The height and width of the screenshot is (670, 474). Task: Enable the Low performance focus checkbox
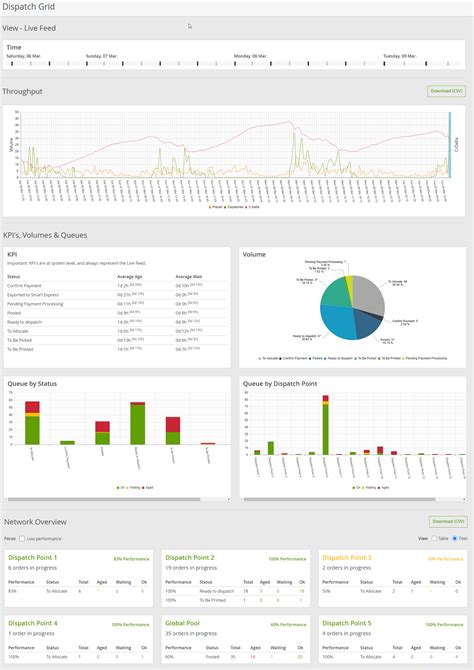tap(22, 539)
